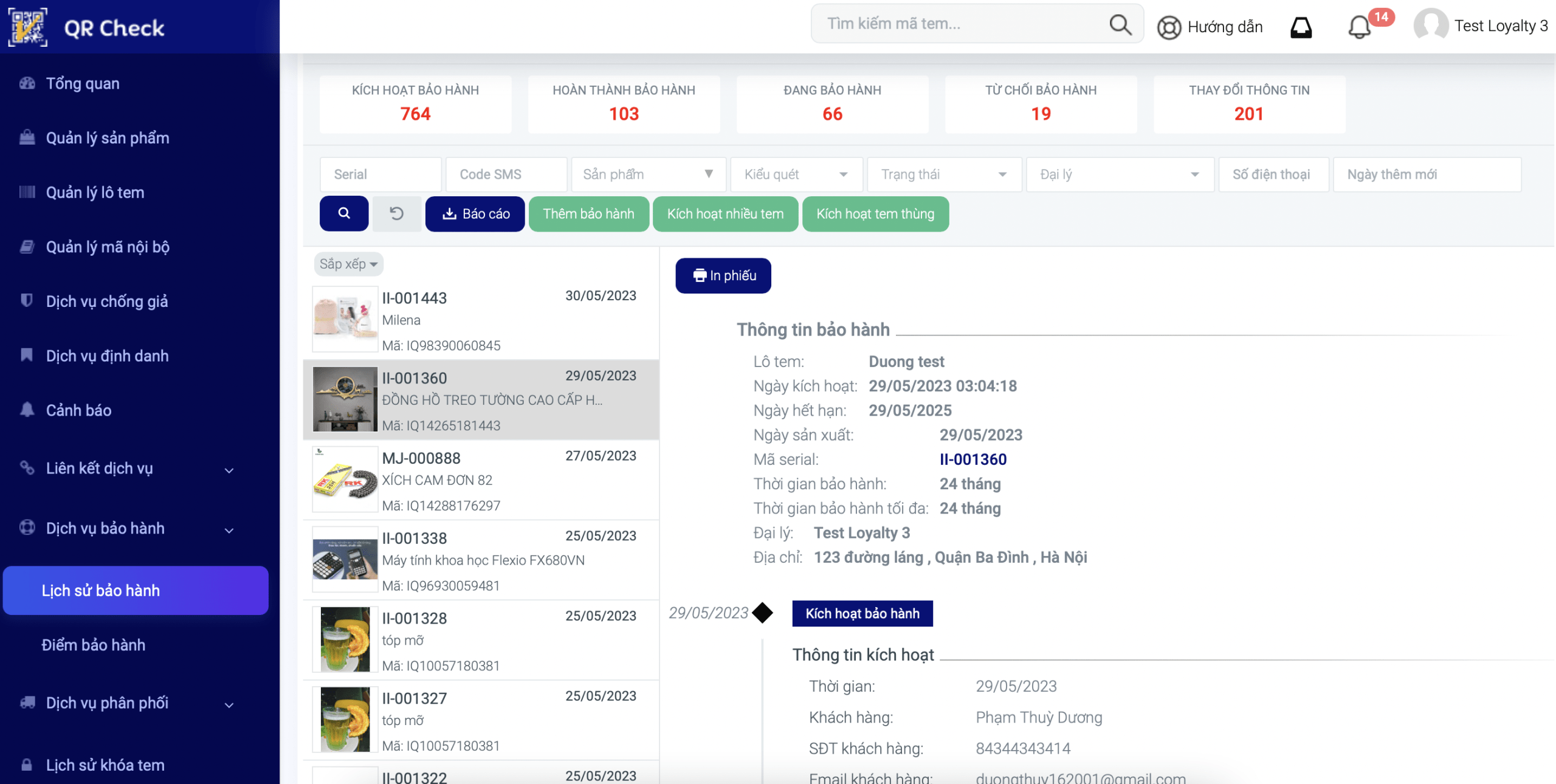Click Thêm bảo hành button
The width and height of the screenshot is (1556, 784).
click(588, 213)
